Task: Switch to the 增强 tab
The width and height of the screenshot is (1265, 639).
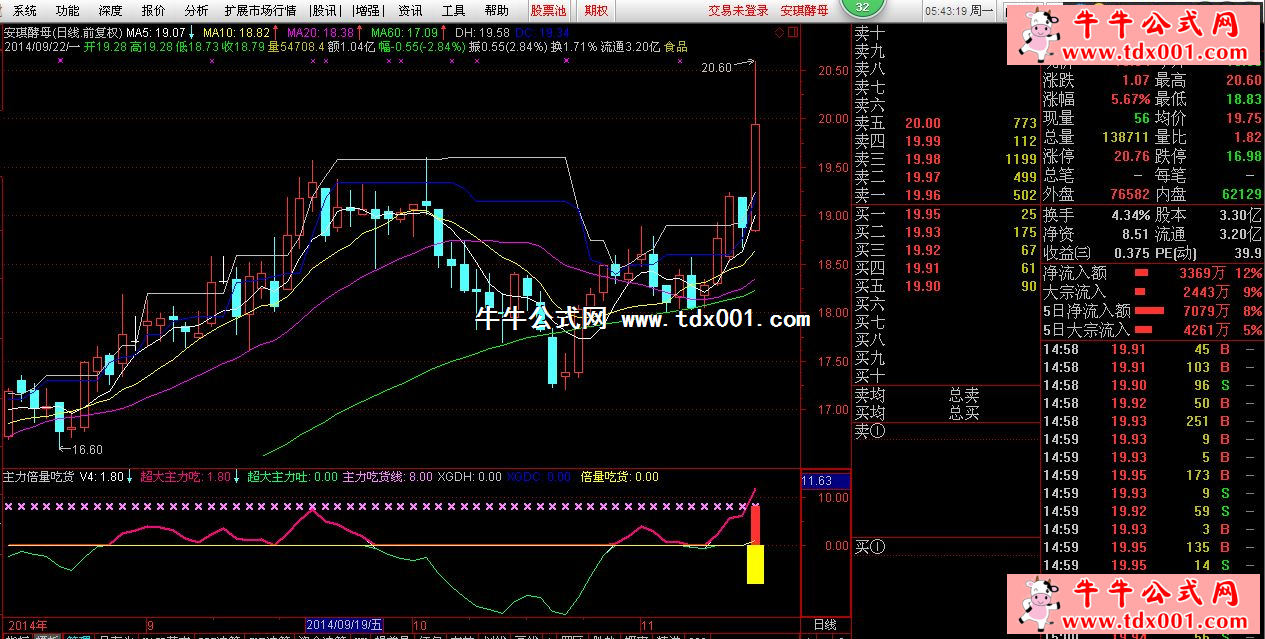Action: coord(367,10)
